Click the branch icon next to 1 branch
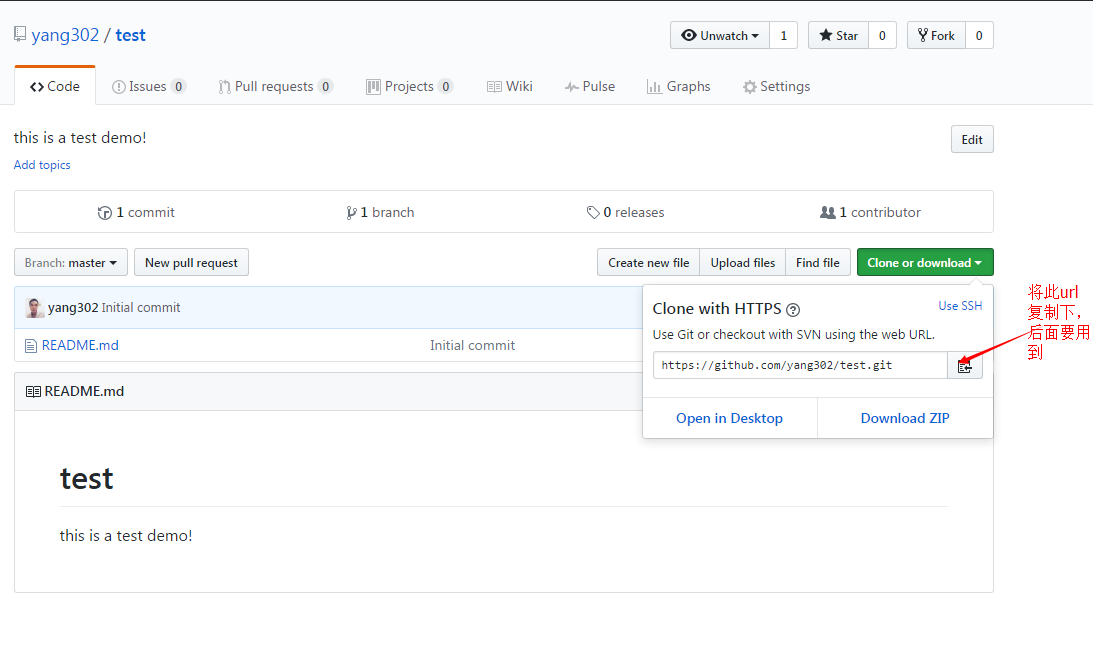This screenshot has width=1093, height=652. tap(351, 213)
